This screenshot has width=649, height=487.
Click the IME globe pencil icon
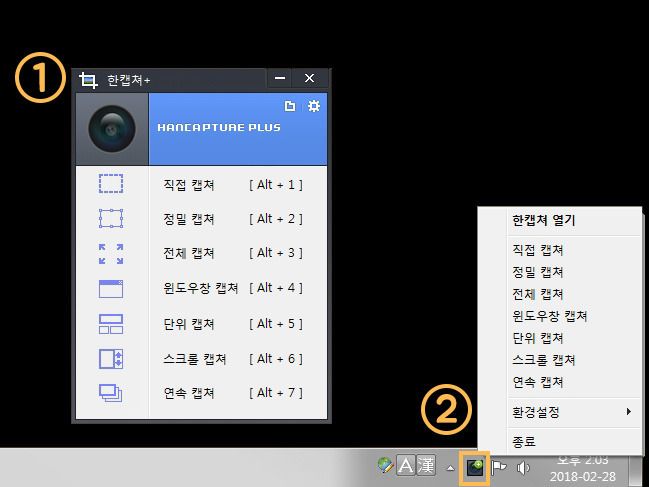(x=385, y=465)
